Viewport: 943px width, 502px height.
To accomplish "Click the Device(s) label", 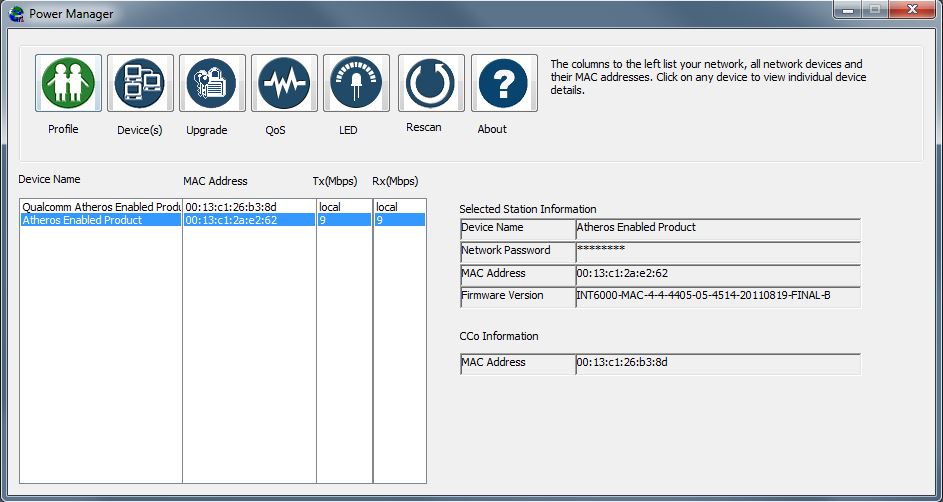I will click(x=140, y=130).
